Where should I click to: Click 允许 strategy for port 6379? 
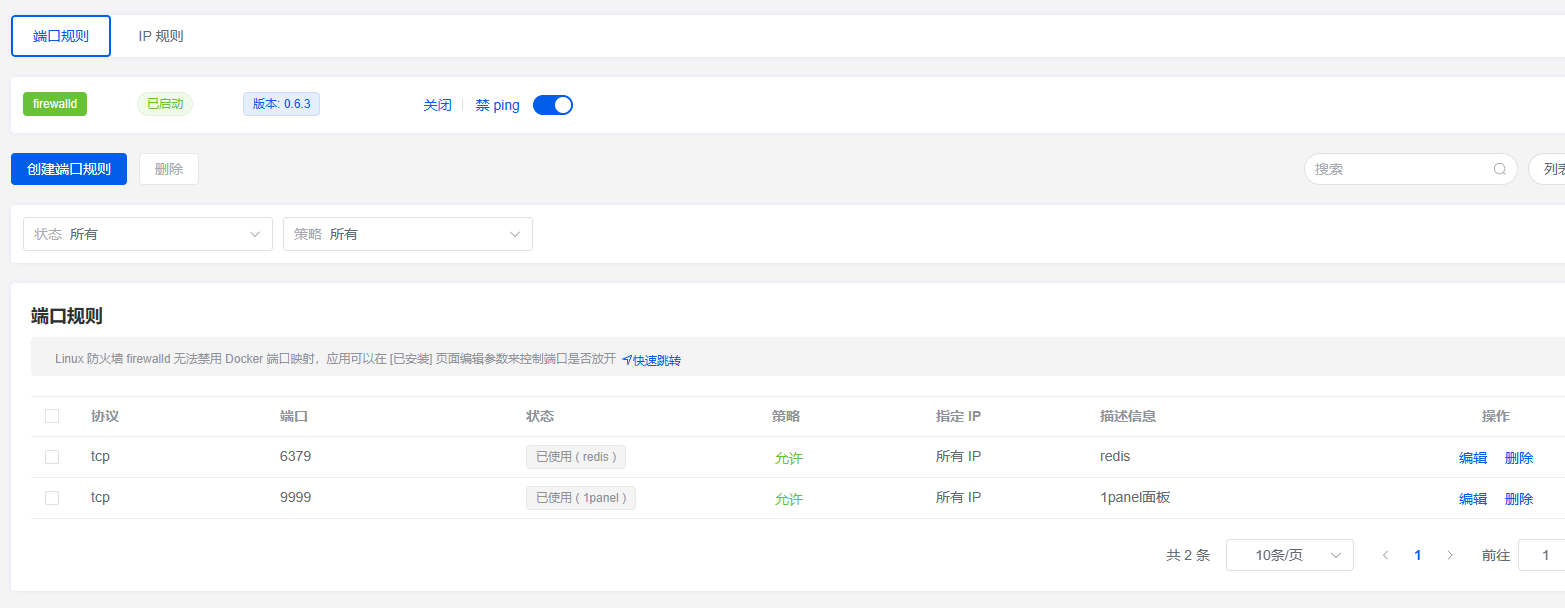pos(789,458)
